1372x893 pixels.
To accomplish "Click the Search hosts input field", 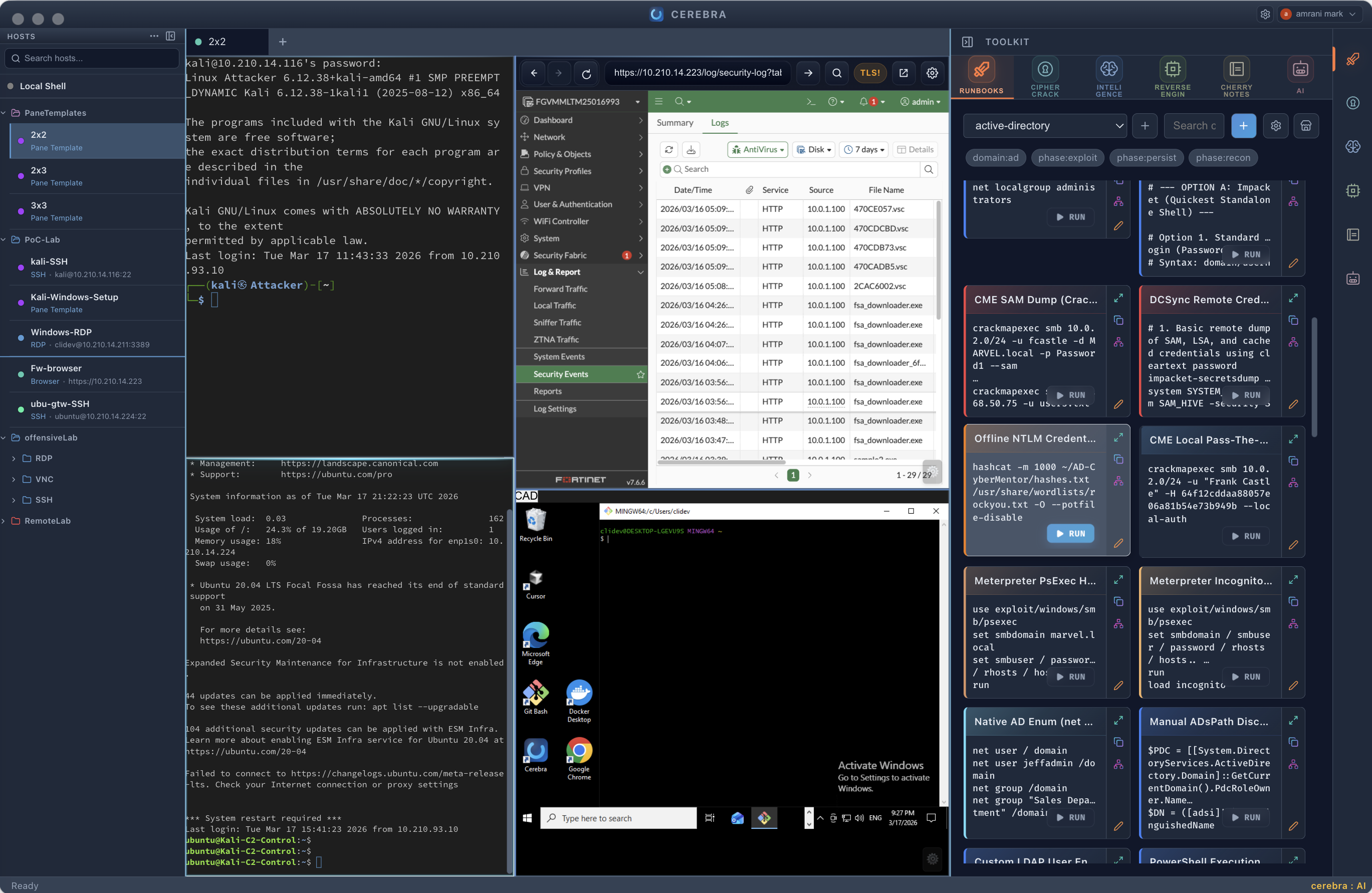I will (91, 58).
